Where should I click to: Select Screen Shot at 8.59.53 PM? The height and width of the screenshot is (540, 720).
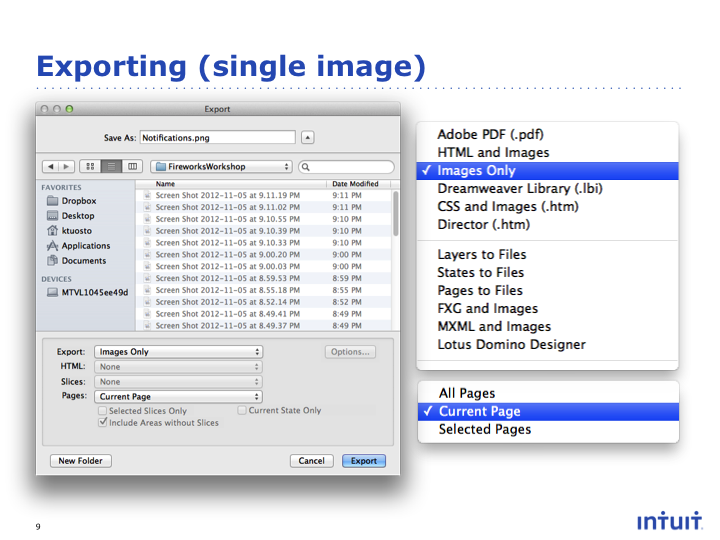264,278
